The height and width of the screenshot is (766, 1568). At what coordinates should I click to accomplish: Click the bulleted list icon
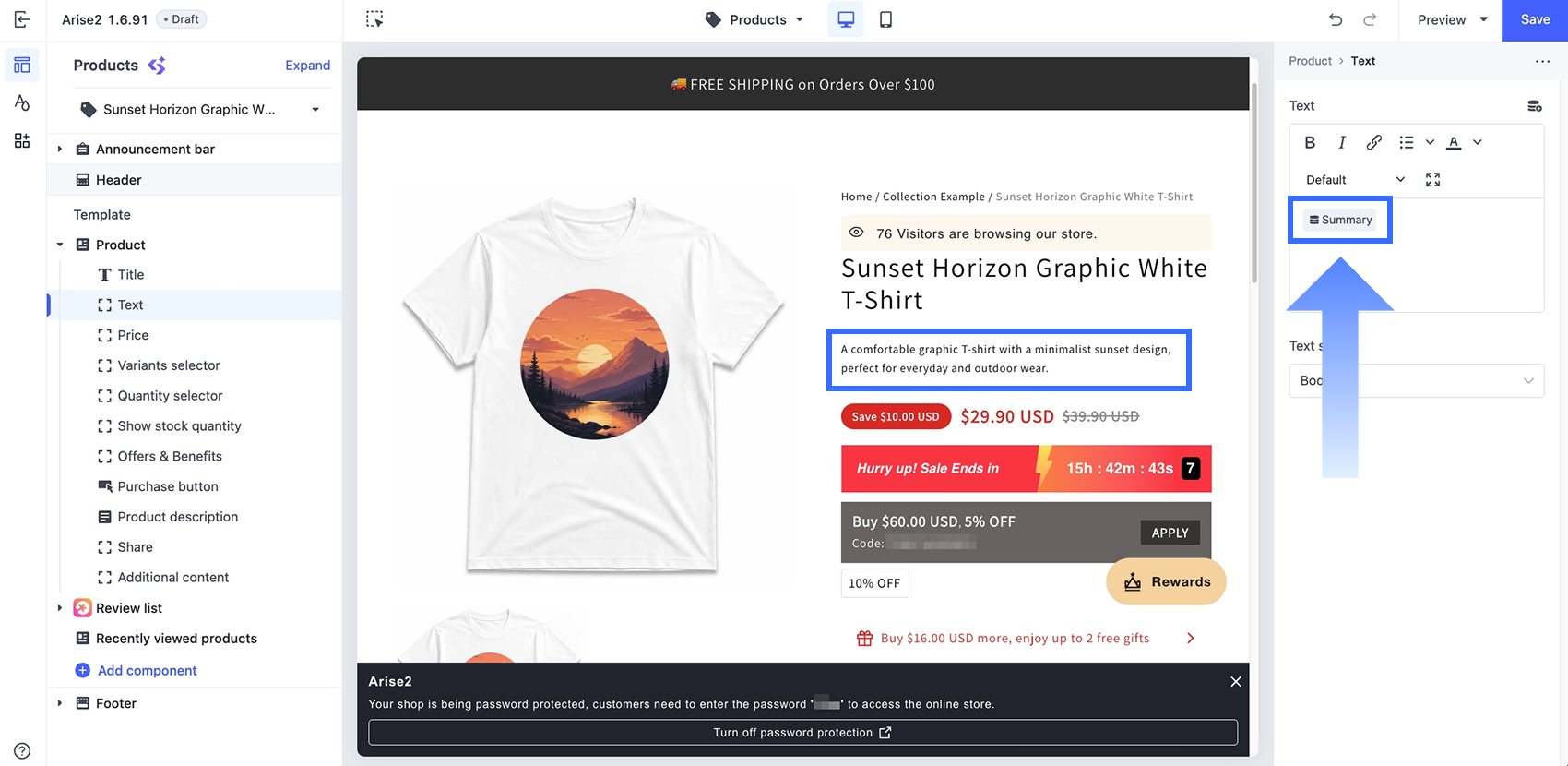1406,142
